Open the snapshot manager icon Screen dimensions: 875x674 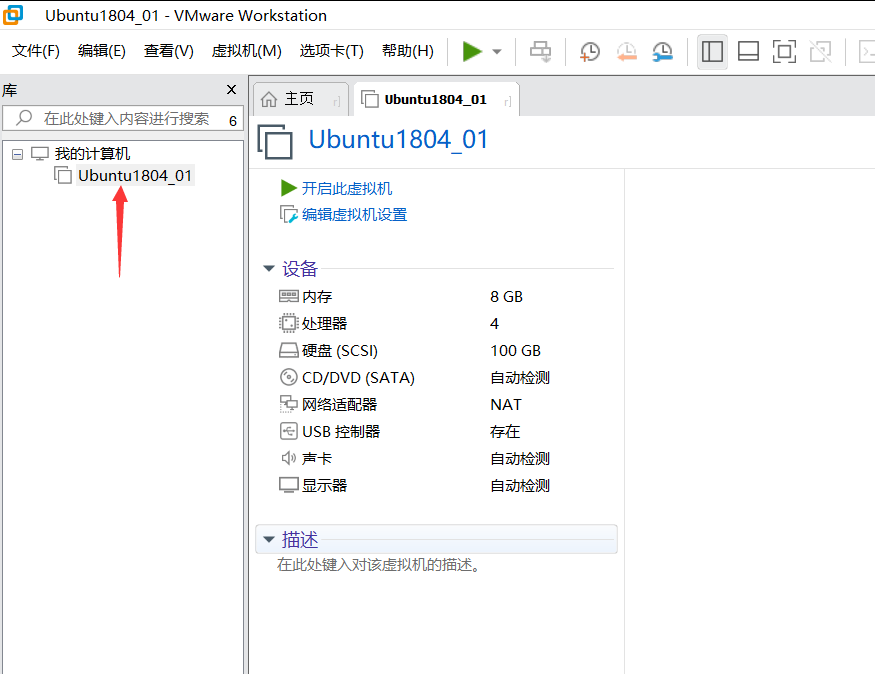point(662,52)
